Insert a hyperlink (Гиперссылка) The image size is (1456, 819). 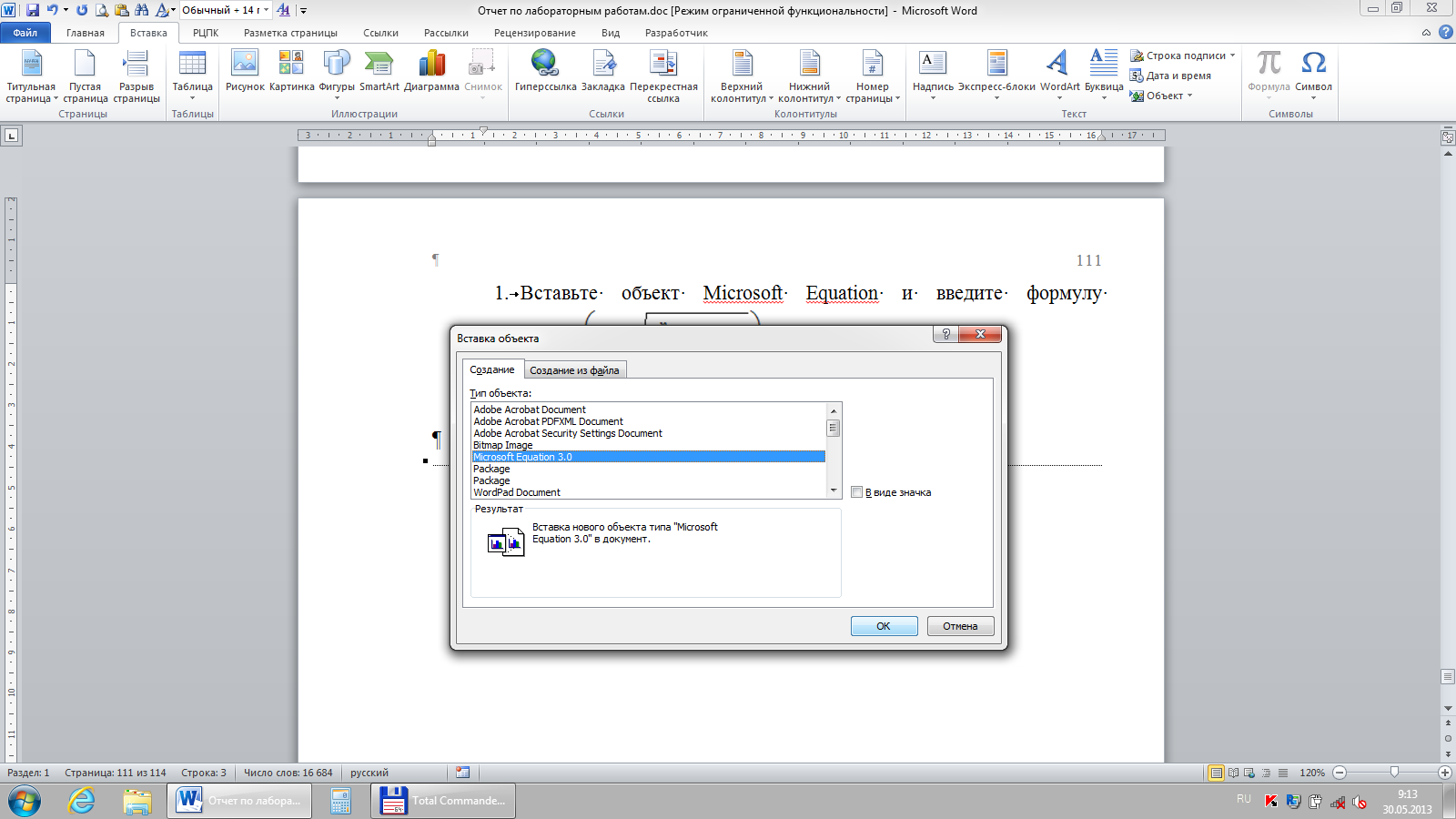tap(545, 72)
